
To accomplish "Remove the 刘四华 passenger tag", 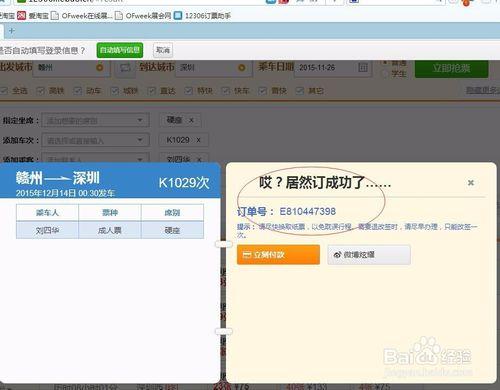I will [x=199, y=160].
